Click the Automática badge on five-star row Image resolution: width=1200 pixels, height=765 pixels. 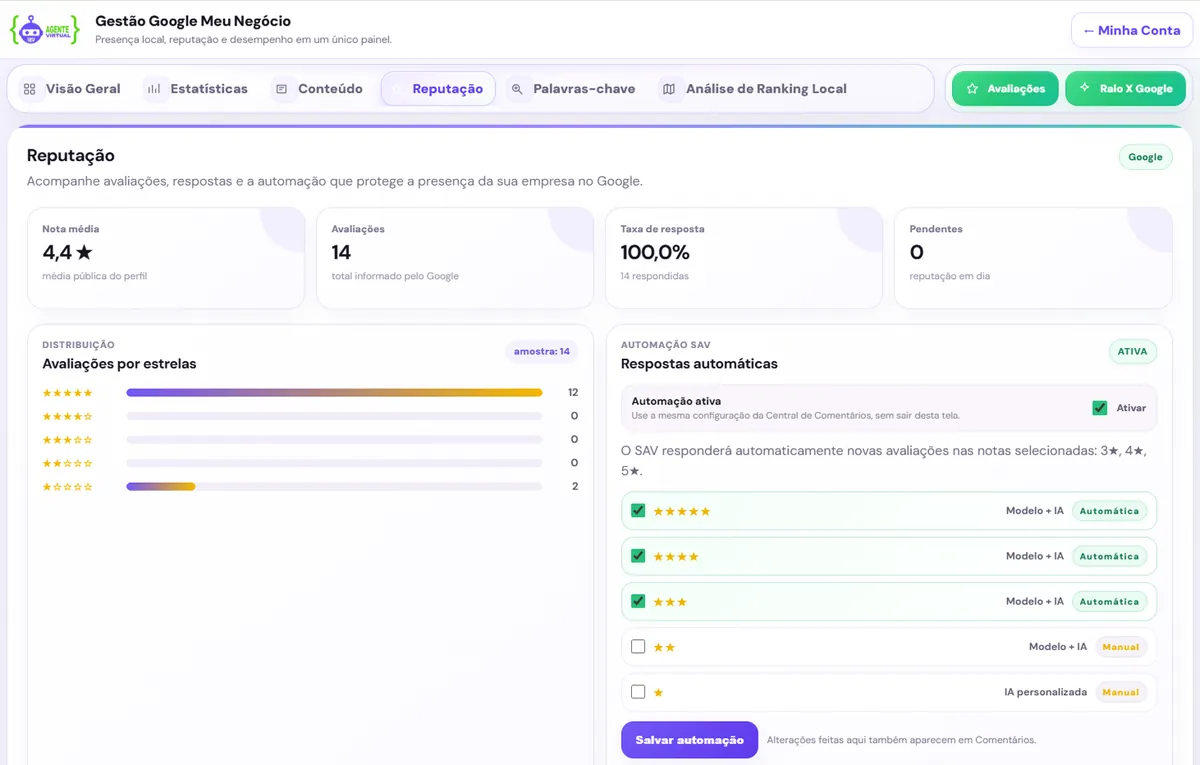pyautogui.click(x=1109, y=511)
